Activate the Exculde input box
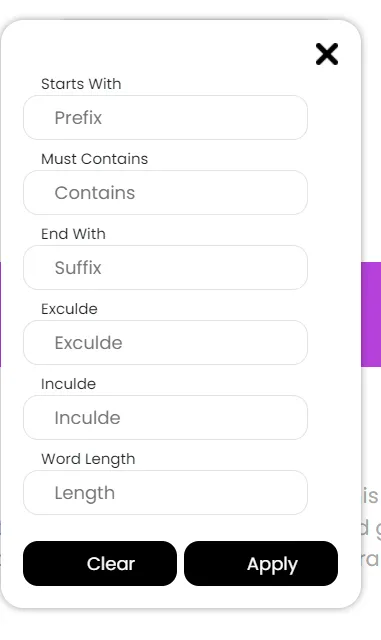Image resolution: width=381 pixels, height=640 pixels. (165, 342)
